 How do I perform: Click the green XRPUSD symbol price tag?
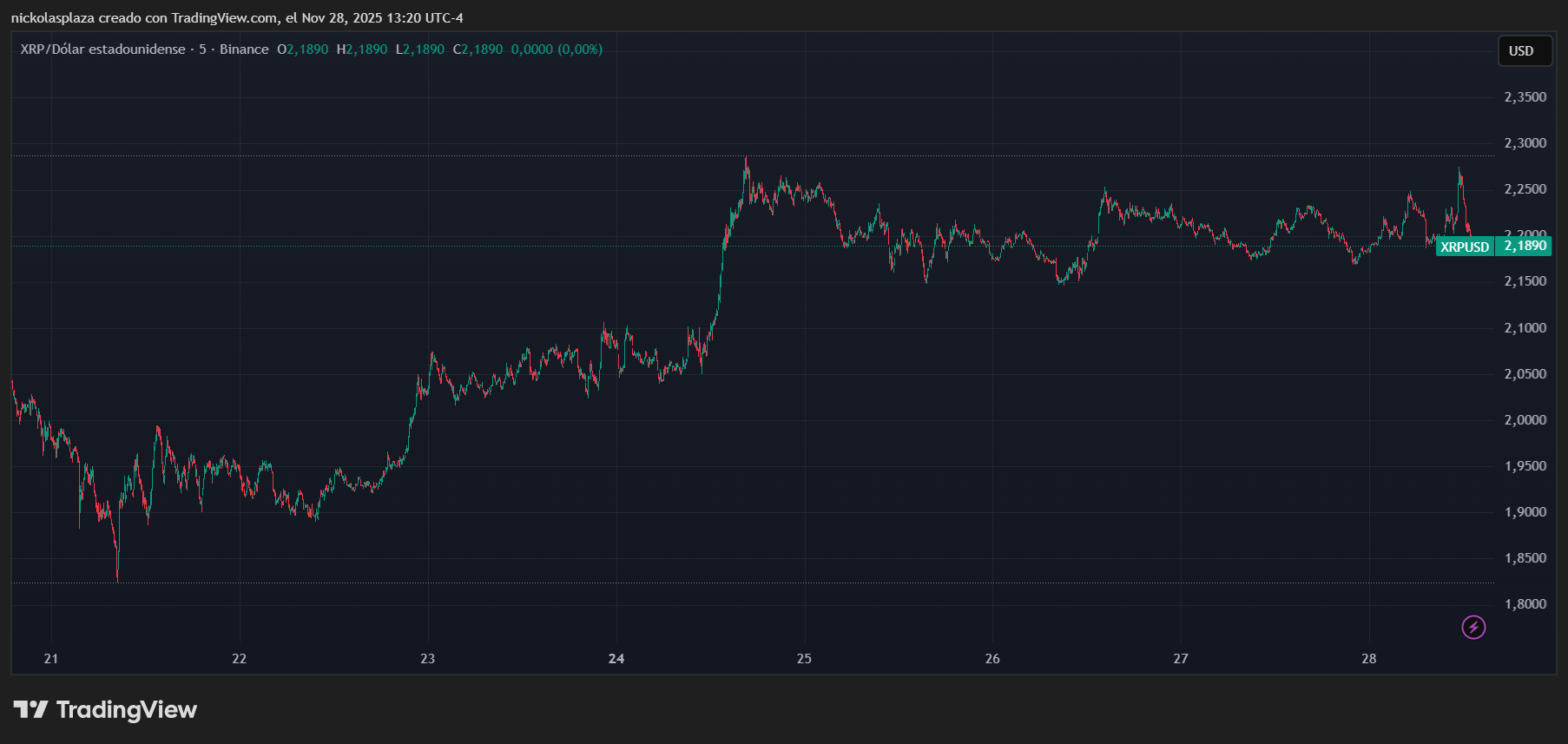point(1464,247)
